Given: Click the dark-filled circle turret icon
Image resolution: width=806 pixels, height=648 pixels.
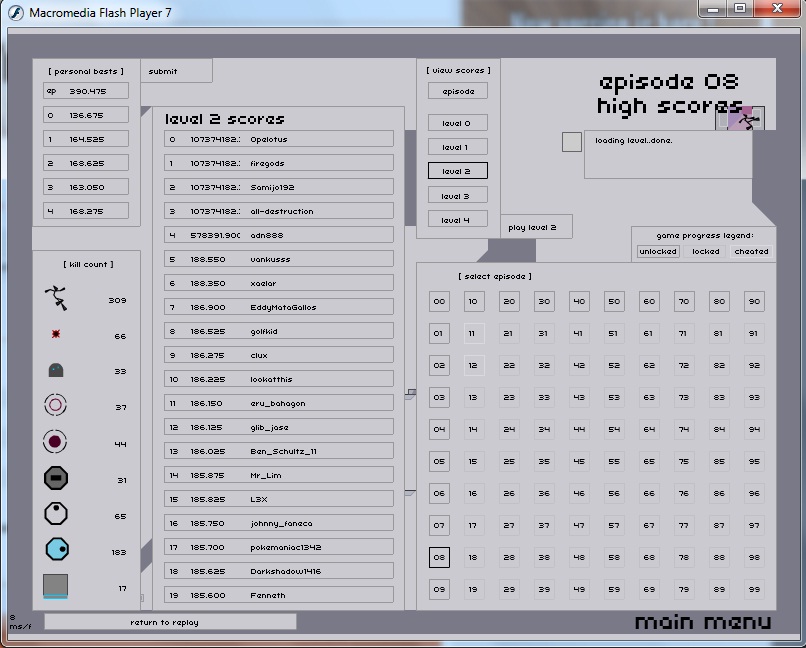Looking at the screenshot, I should coord(56,442).
